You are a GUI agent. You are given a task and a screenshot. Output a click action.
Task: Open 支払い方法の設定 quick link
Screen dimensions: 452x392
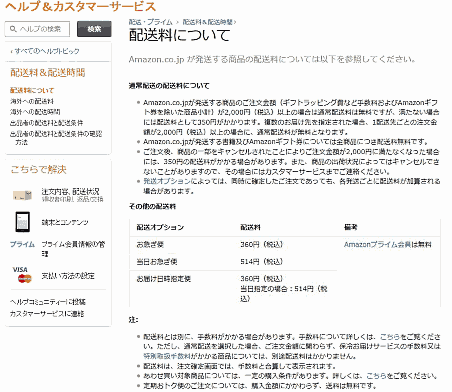(68, 276)
